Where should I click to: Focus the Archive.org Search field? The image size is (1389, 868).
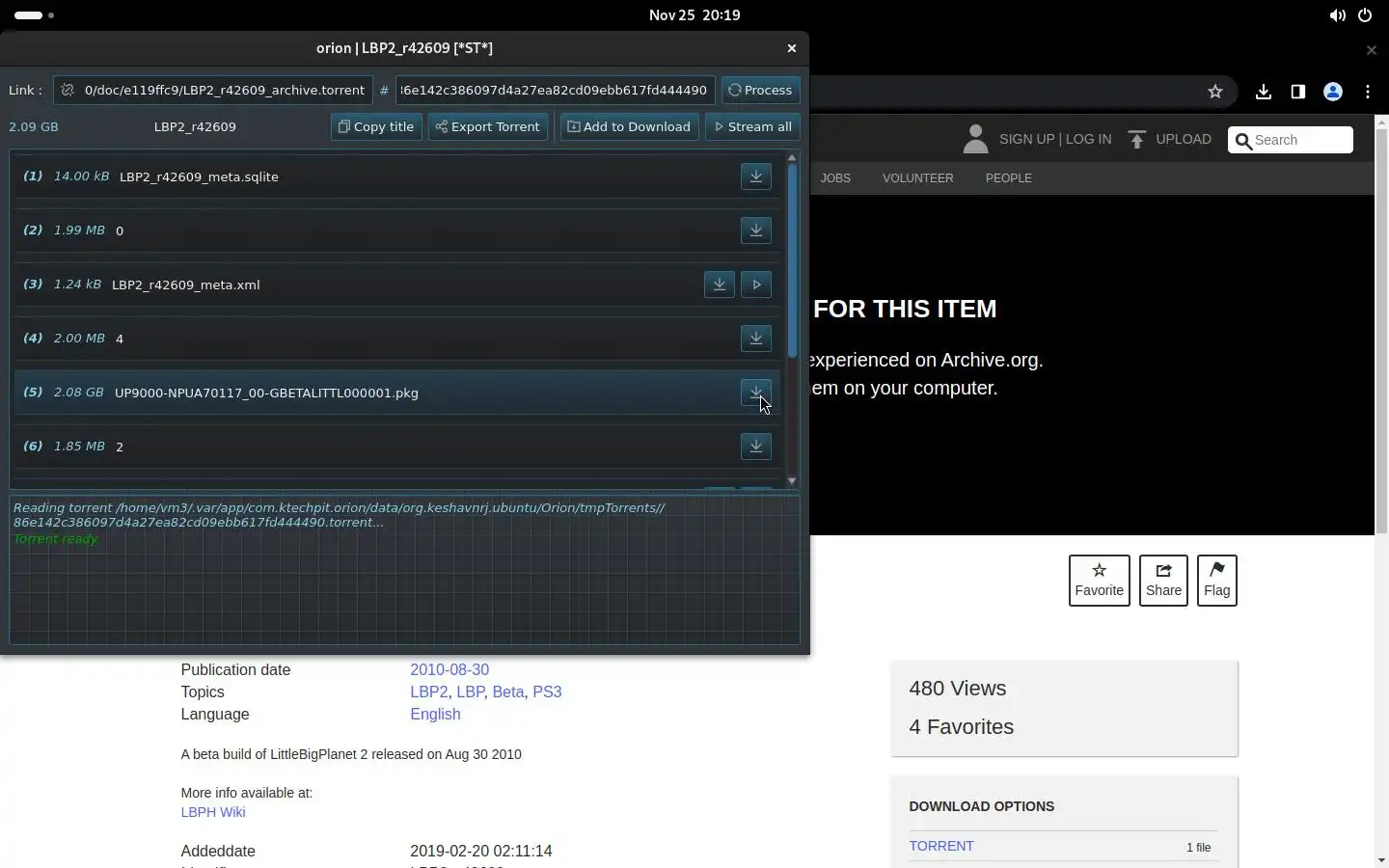point(1291,140)
